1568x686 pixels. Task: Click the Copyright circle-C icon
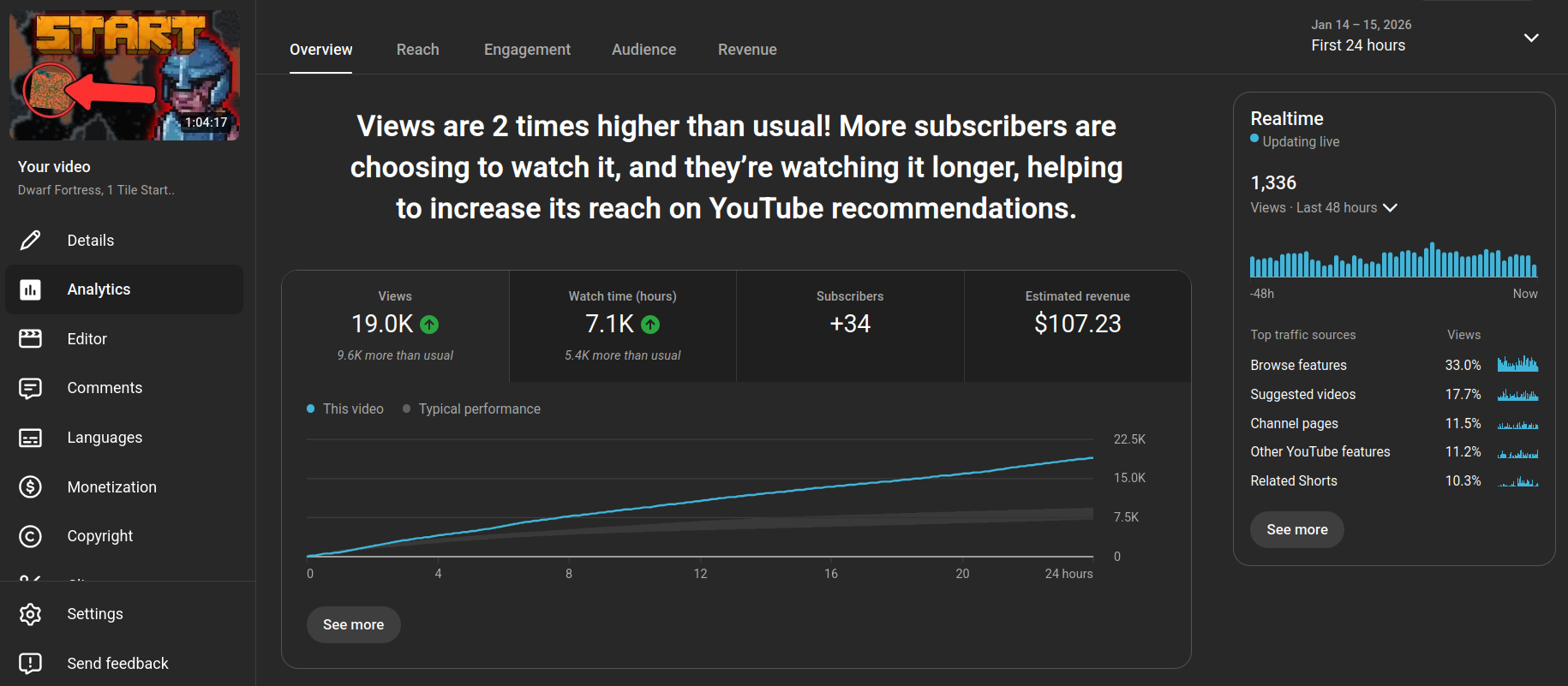30,536
